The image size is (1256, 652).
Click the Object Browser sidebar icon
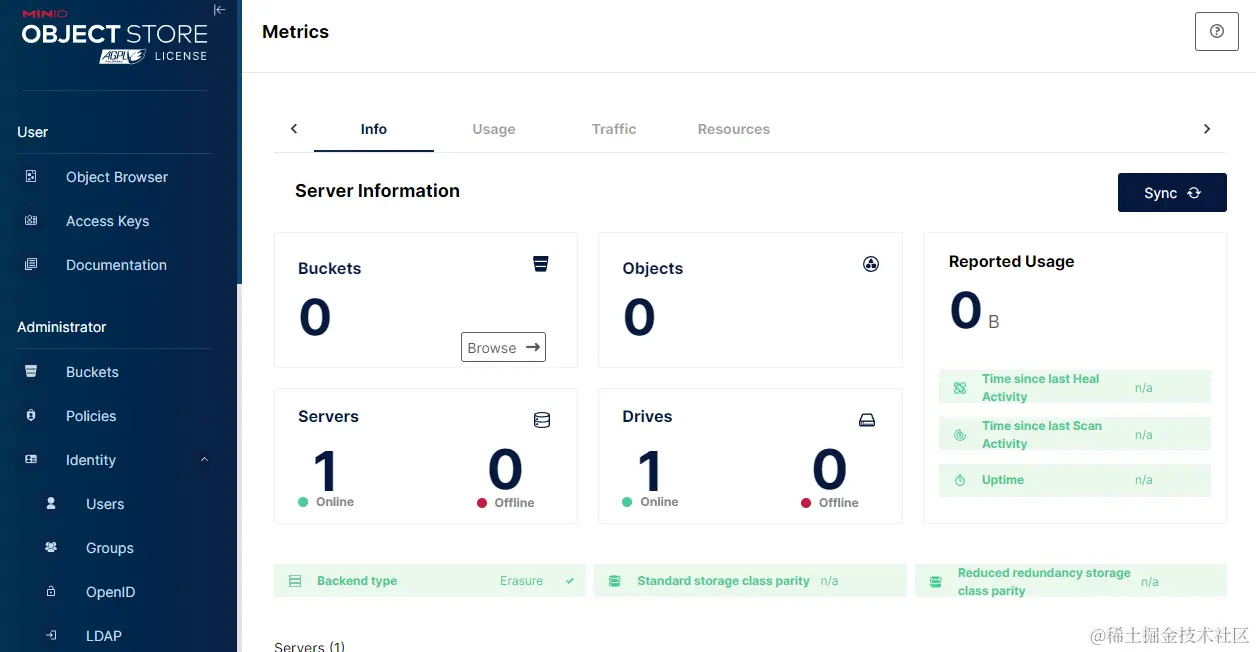[31, 176]
